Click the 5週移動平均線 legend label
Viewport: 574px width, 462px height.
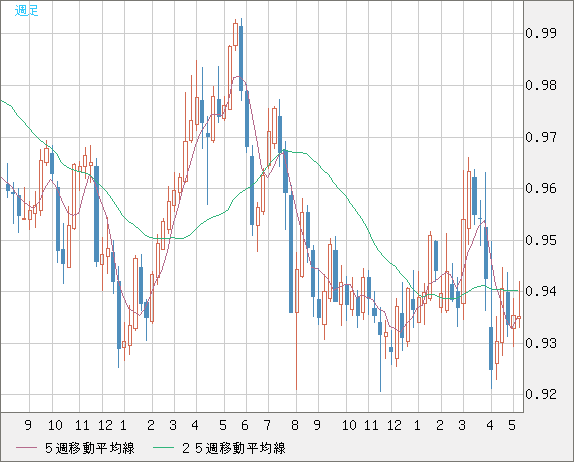pyautogui.click(x=90, y=448)
